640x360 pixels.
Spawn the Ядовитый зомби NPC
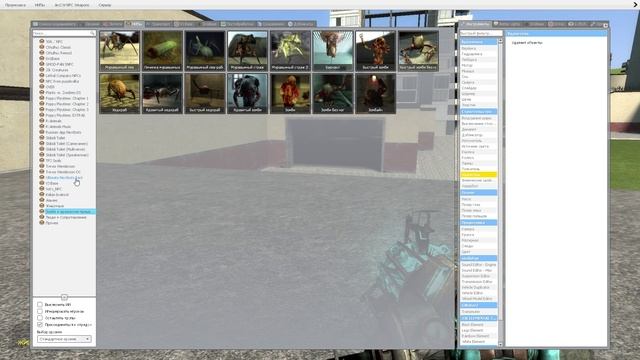247,93
